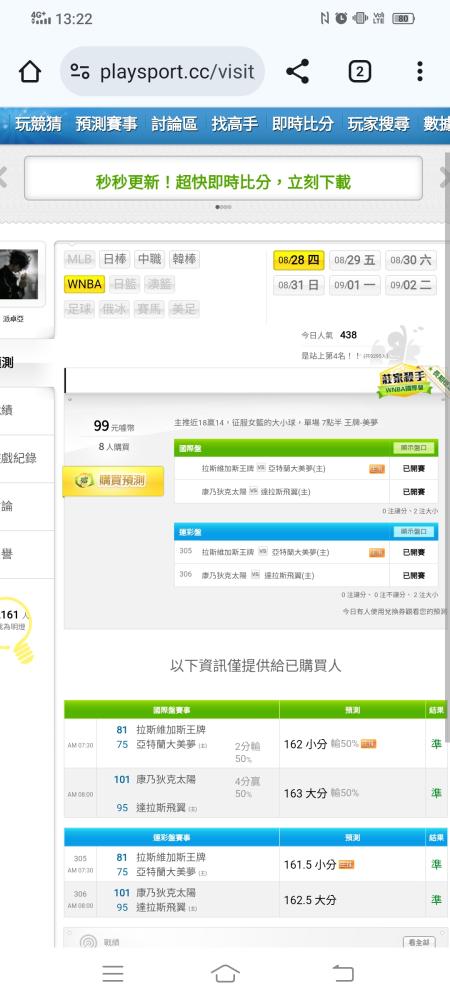Tap the lightbulb 161 人 icon
450x1000 pixels.
coord(16,631)
